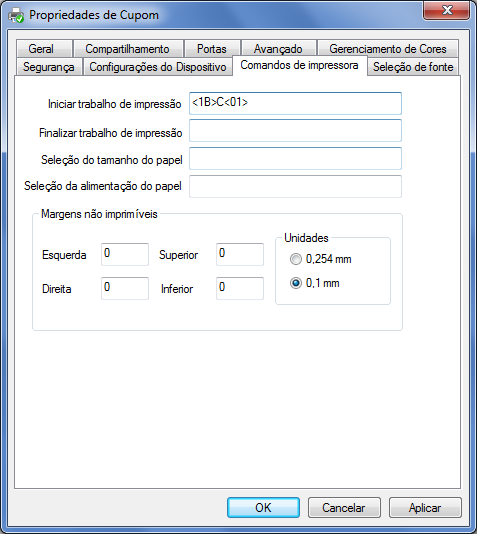This screenshot has height=534, width=477.
Task: Click the printer icon in title bar
Action: point(16,15)
